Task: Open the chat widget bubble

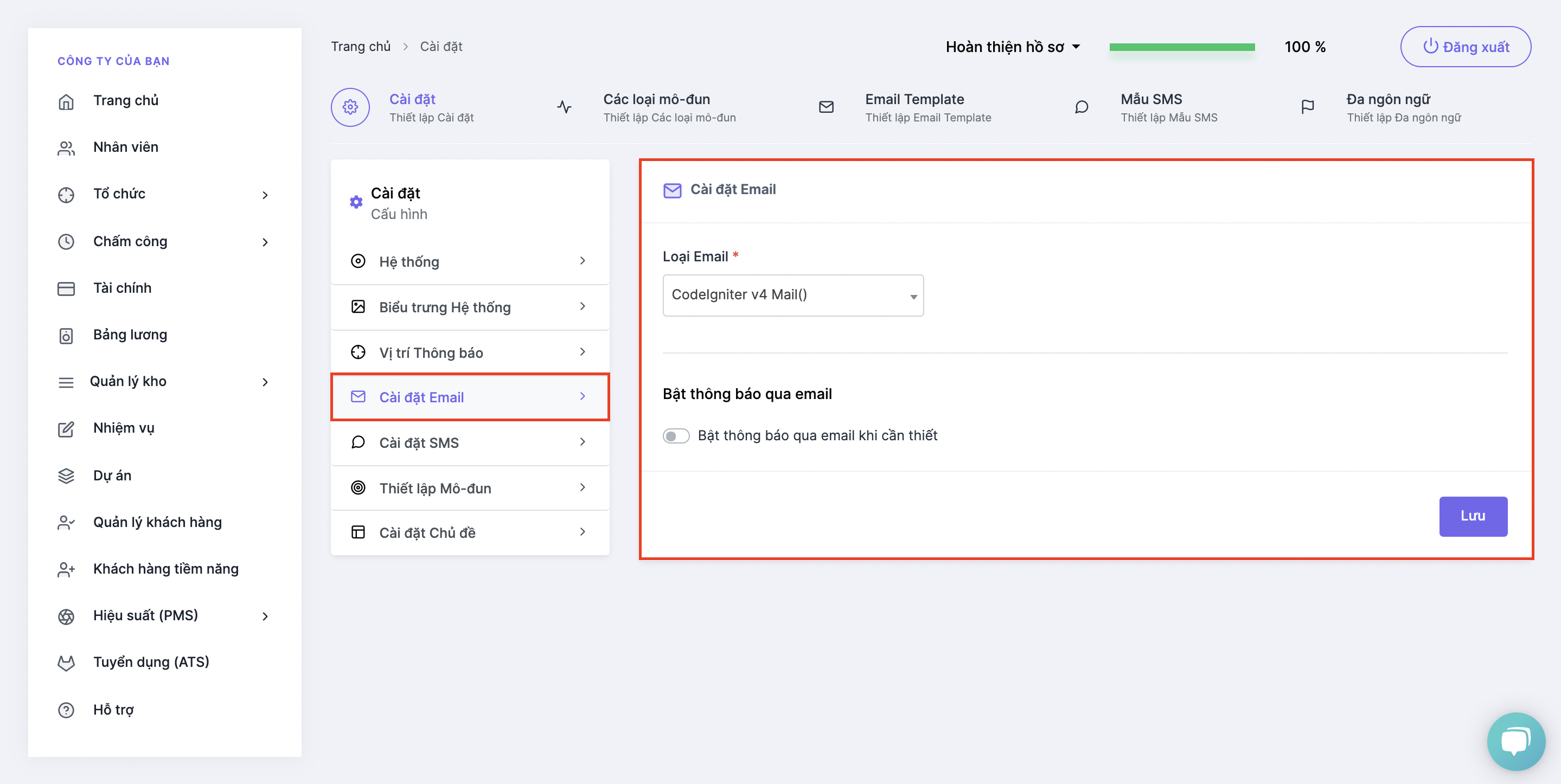Action: coord(1515,741)
